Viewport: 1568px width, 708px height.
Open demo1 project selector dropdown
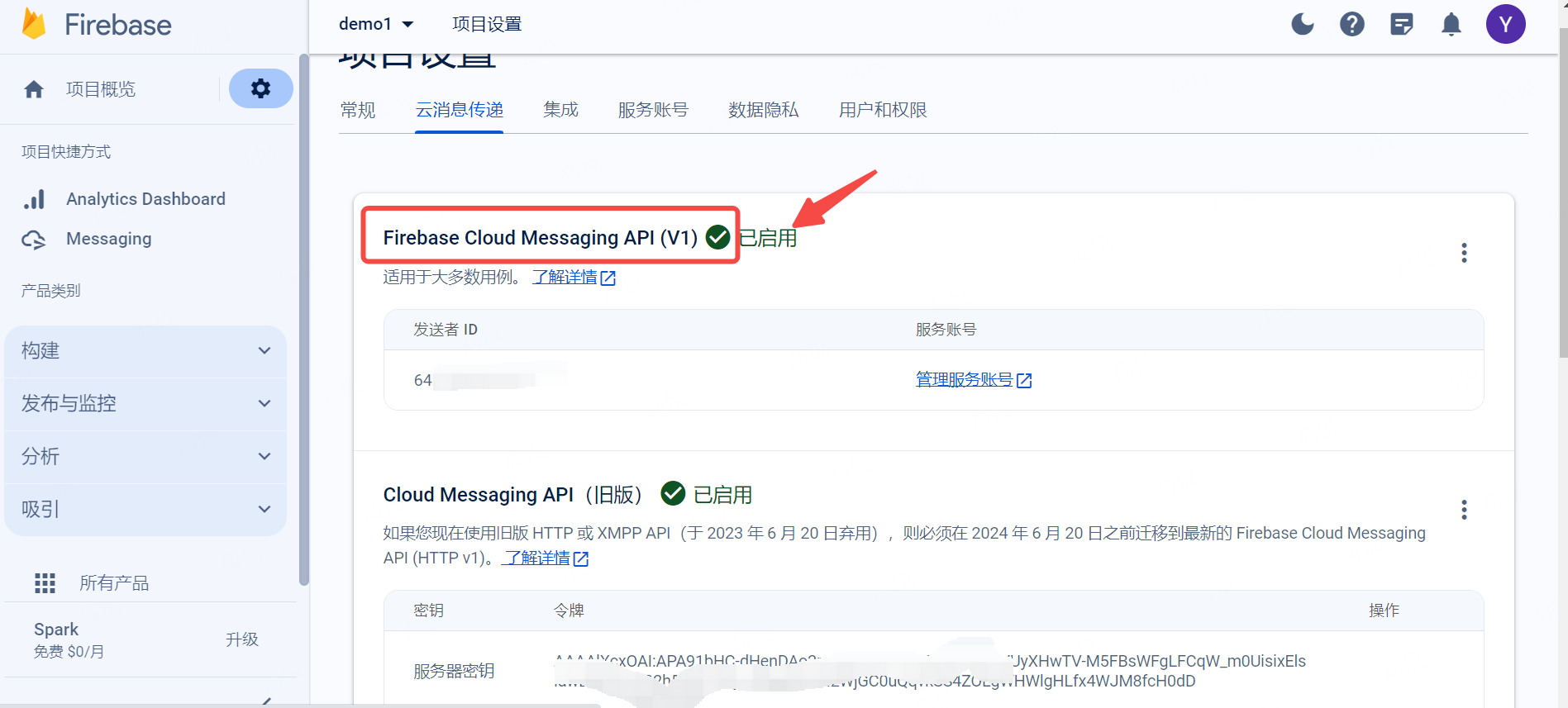click(376, 24)
